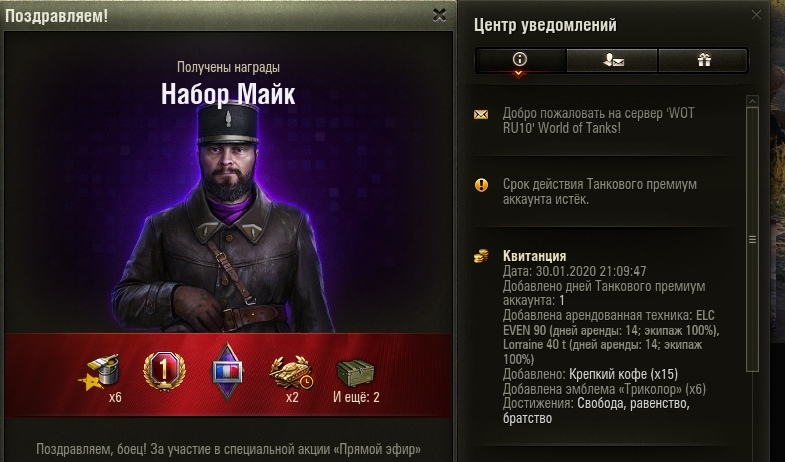Switch to the info notifications tab
Image resolution: width=785 pixels, height=462 pixels.
(x=520, y=61)
